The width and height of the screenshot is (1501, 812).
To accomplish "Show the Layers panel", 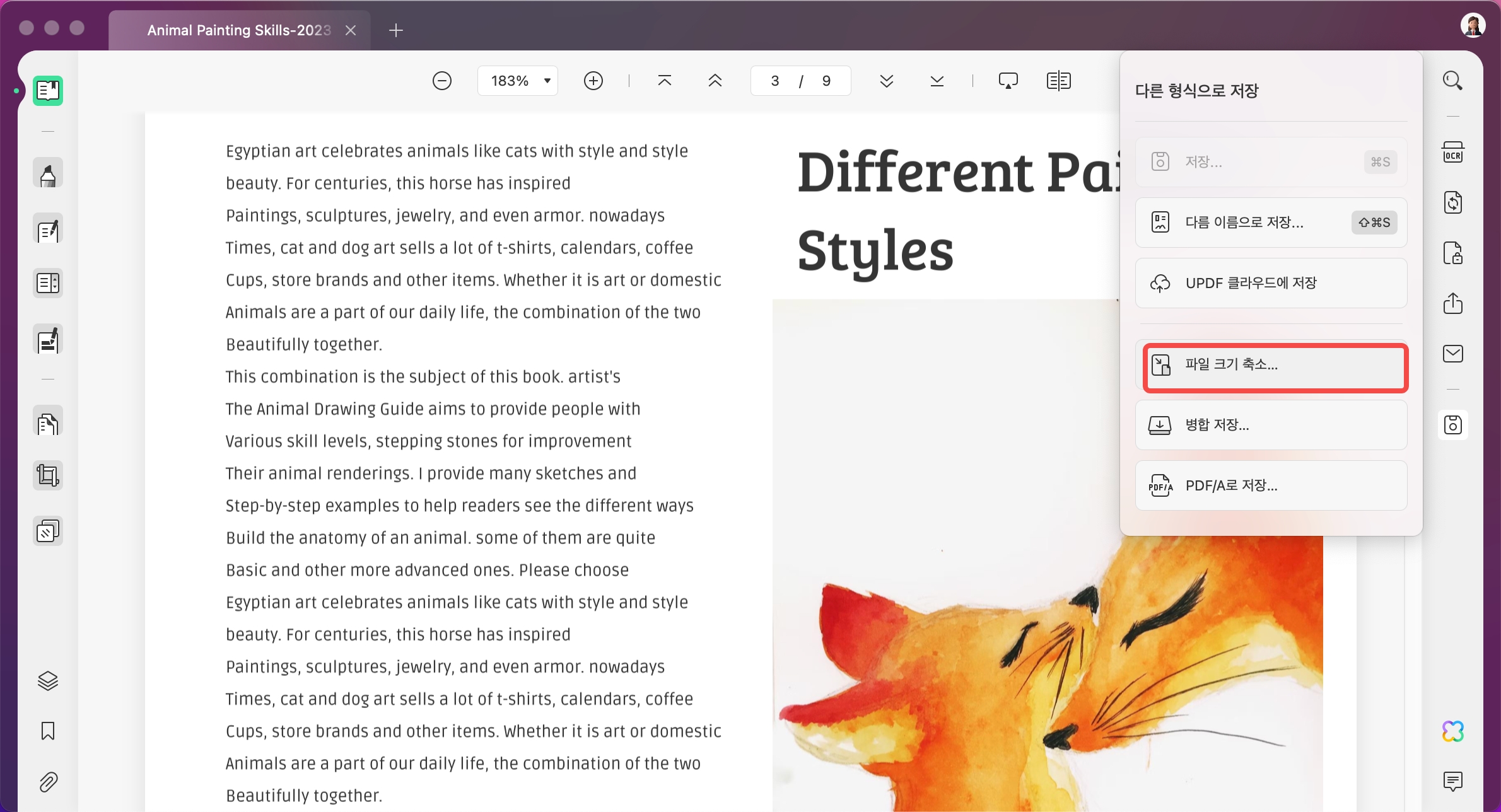I will coord(48,681).
